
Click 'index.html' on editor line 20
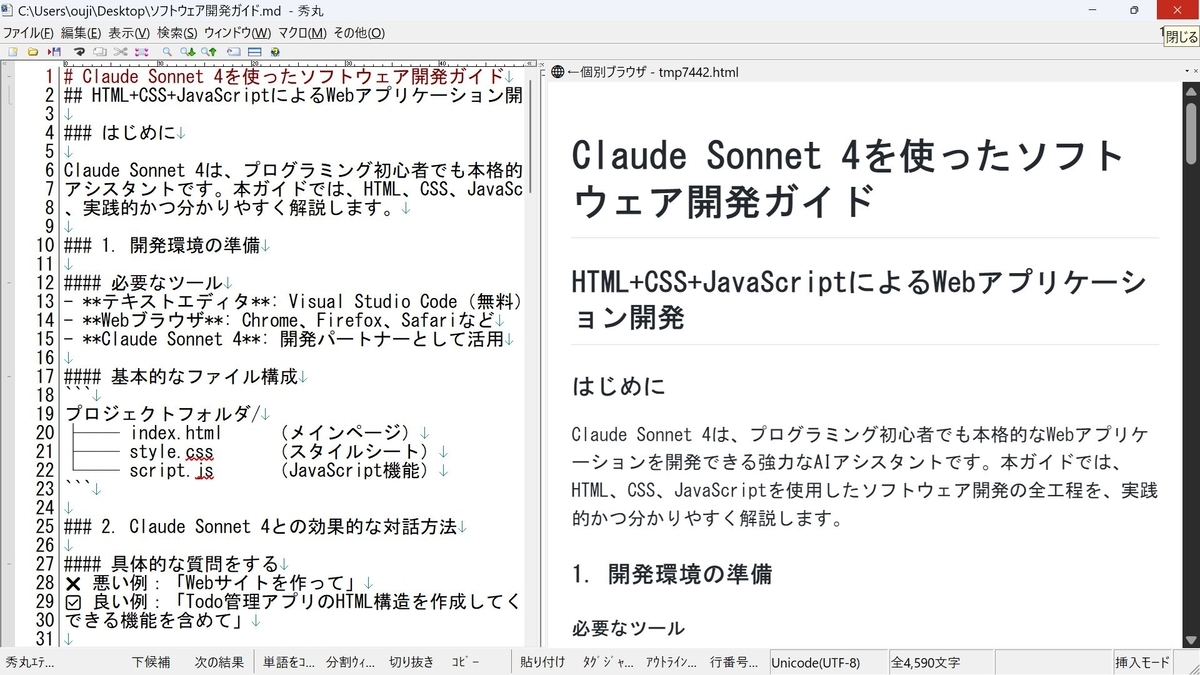pyautogui.click(x=175, y=433)
